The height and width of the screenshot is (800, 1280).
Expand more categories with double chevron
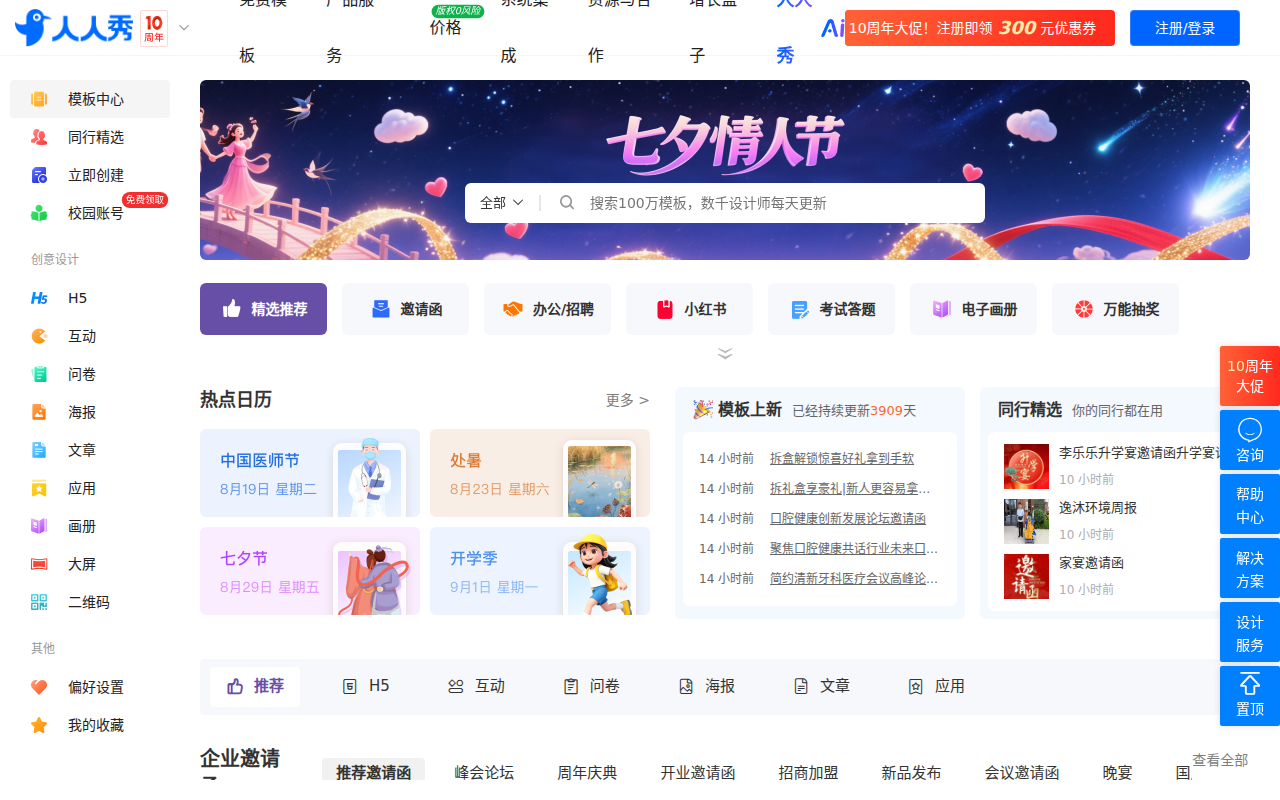(725, 353)
